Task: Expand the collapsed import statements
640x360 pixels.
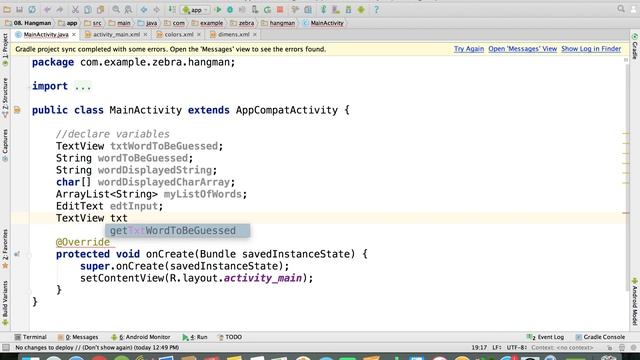Action: [x=83, y=86]
